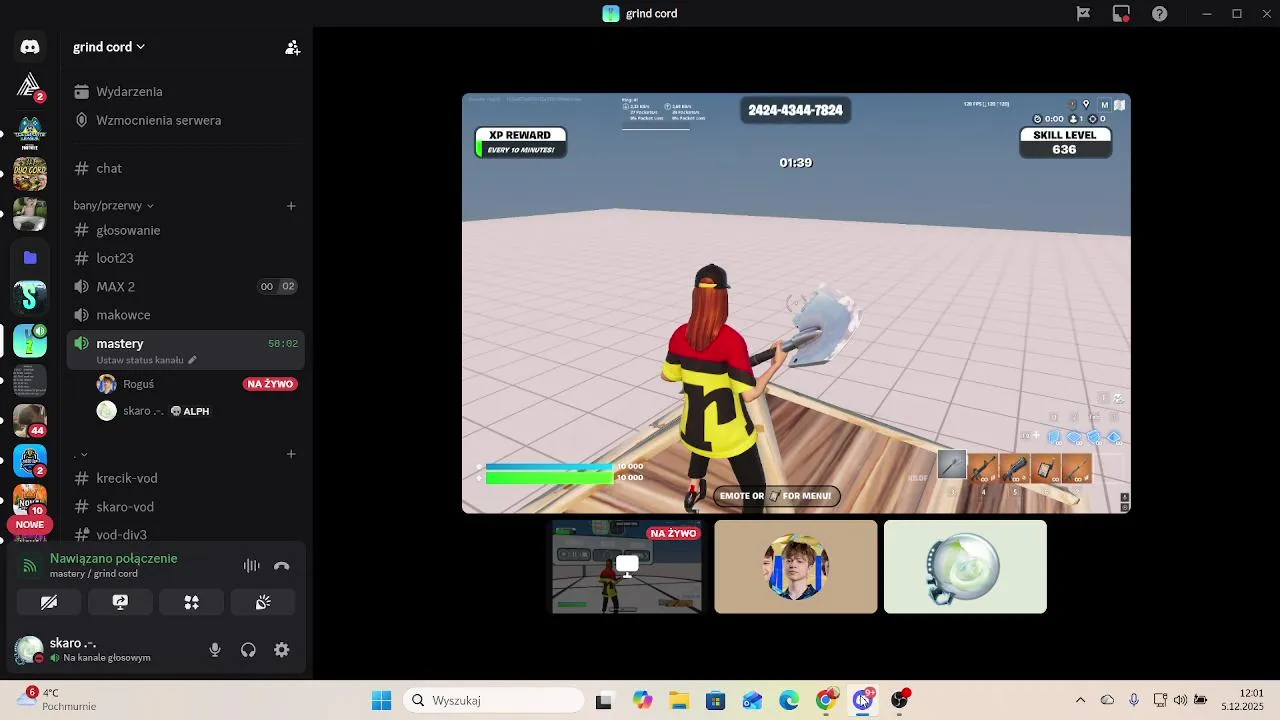Deafen with headphones icon

pyautogui.click(x=248, y=650)
